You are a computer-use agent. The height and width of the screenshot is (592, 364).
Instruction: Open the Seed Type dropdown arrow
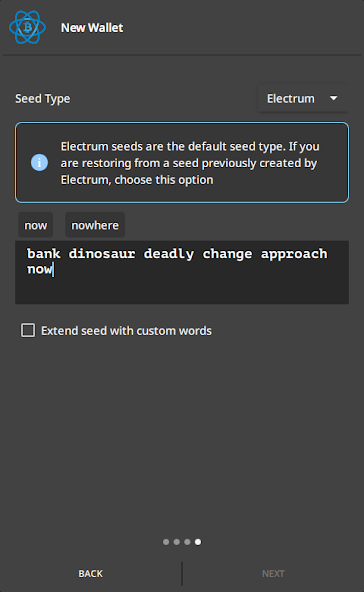coord(333,98)
